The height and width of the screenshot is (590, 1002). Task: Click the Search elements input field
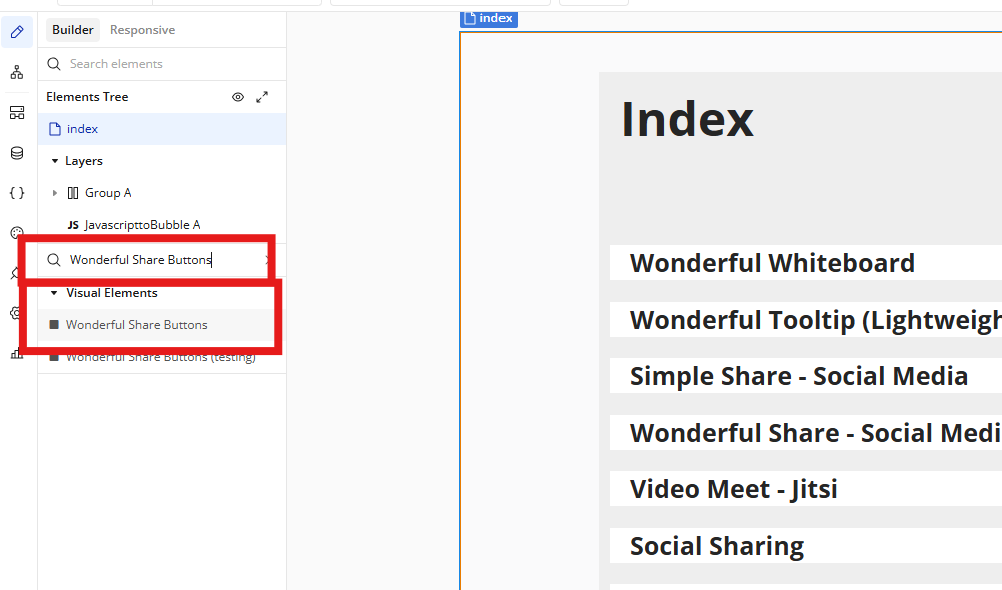coord(162,64)
